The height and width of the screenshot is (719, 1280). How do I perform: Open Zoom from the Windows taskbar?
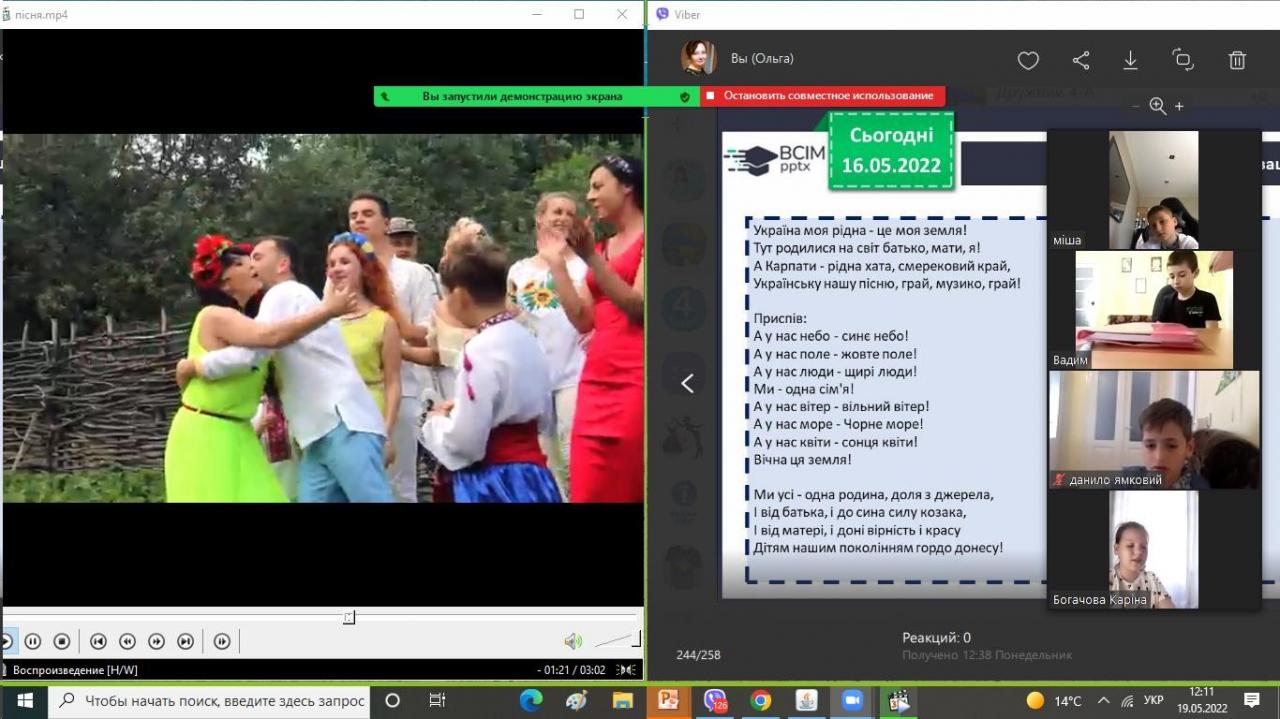852,700
